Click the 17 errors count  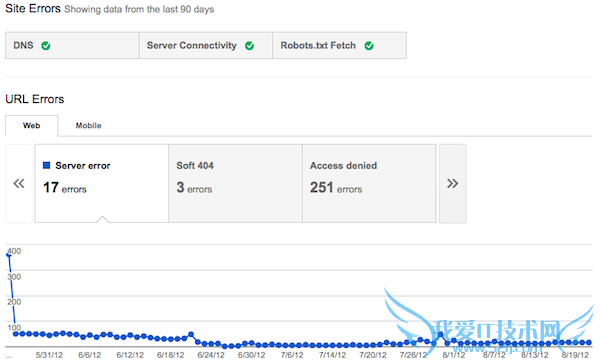click(x=65, y=188)
